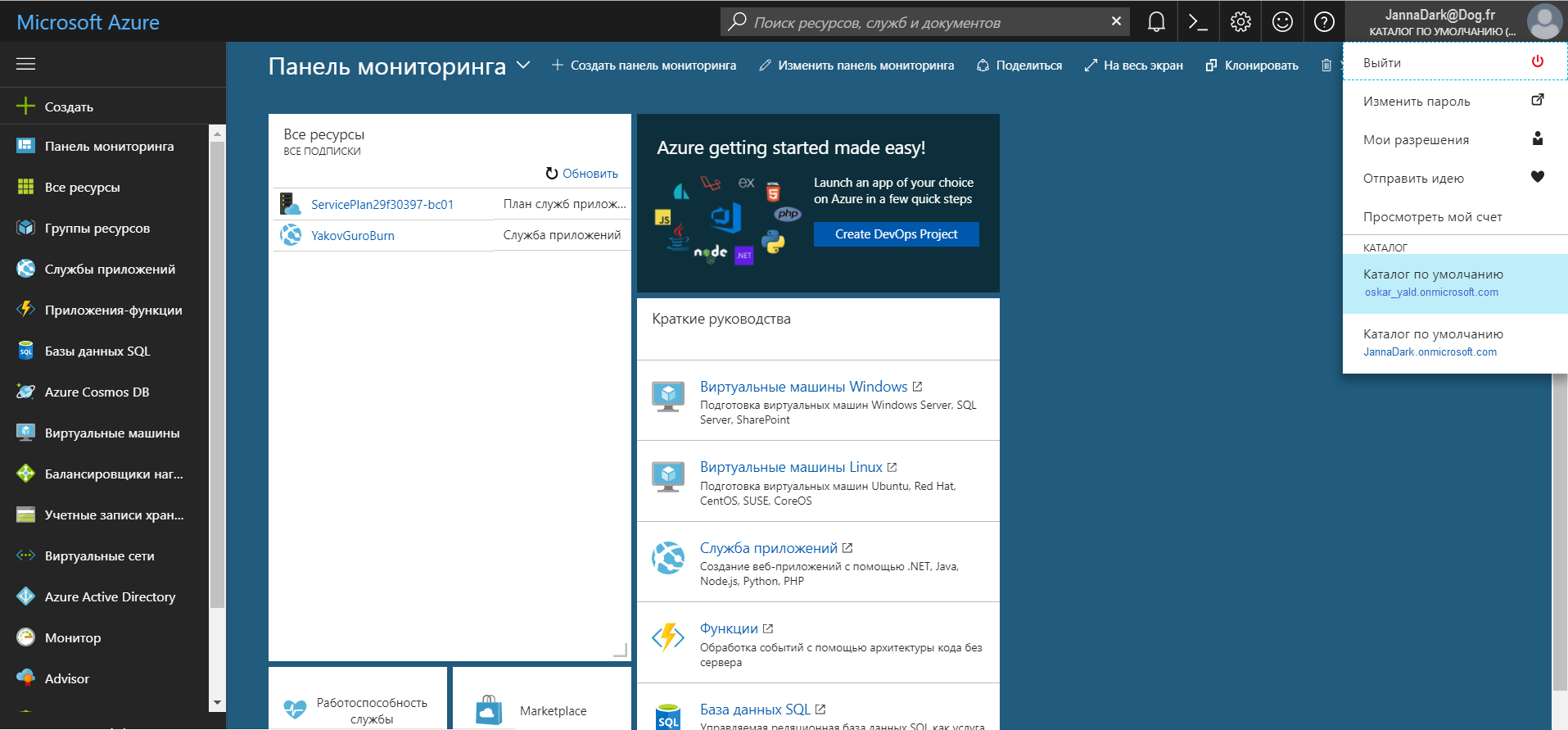The image size is (1568, 730).
Task: Click the Microsoft Azure logo text
Action: [88, 22]
